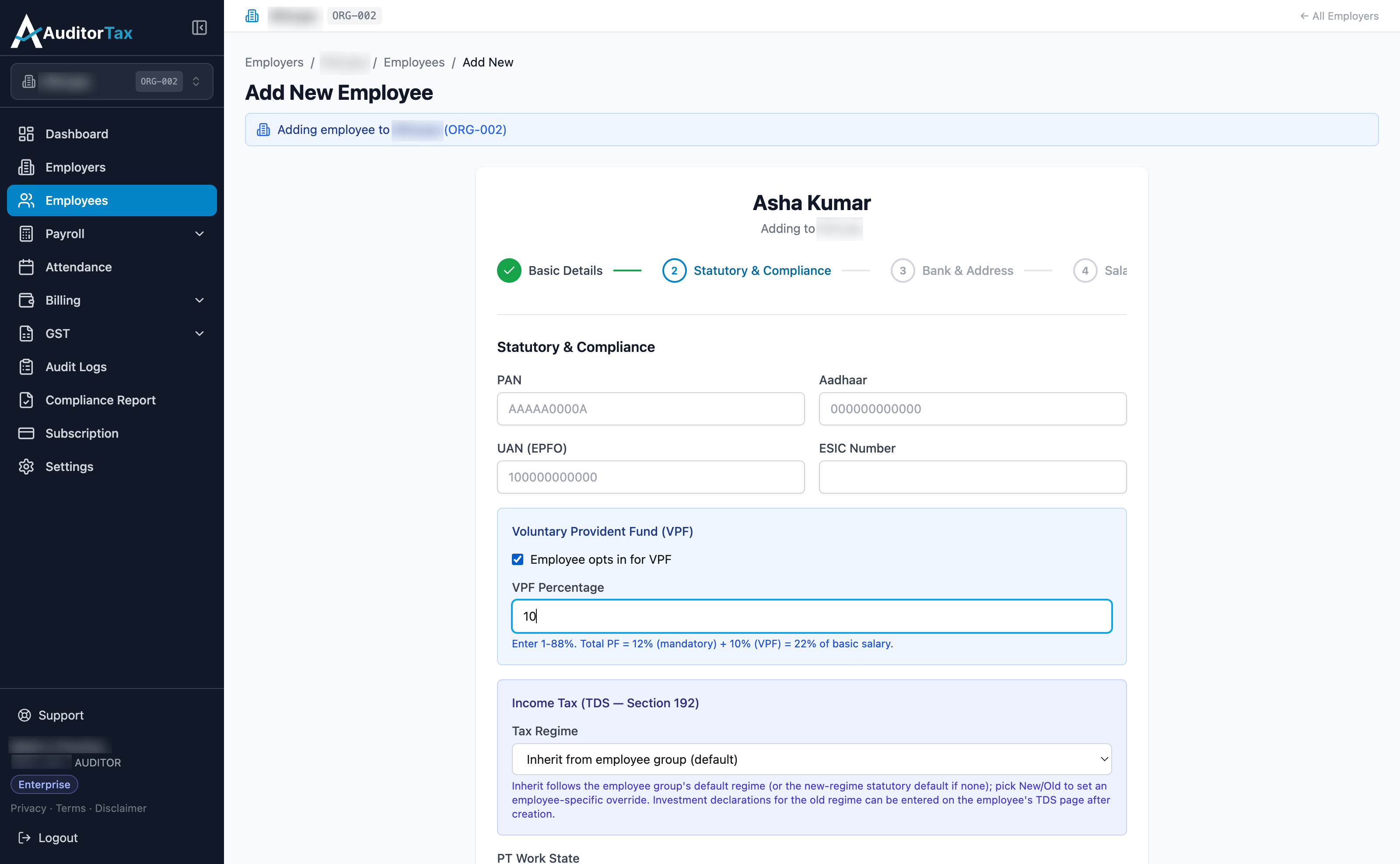Click the UAN (EPFO) field
1400x864 pixels.
651,477
